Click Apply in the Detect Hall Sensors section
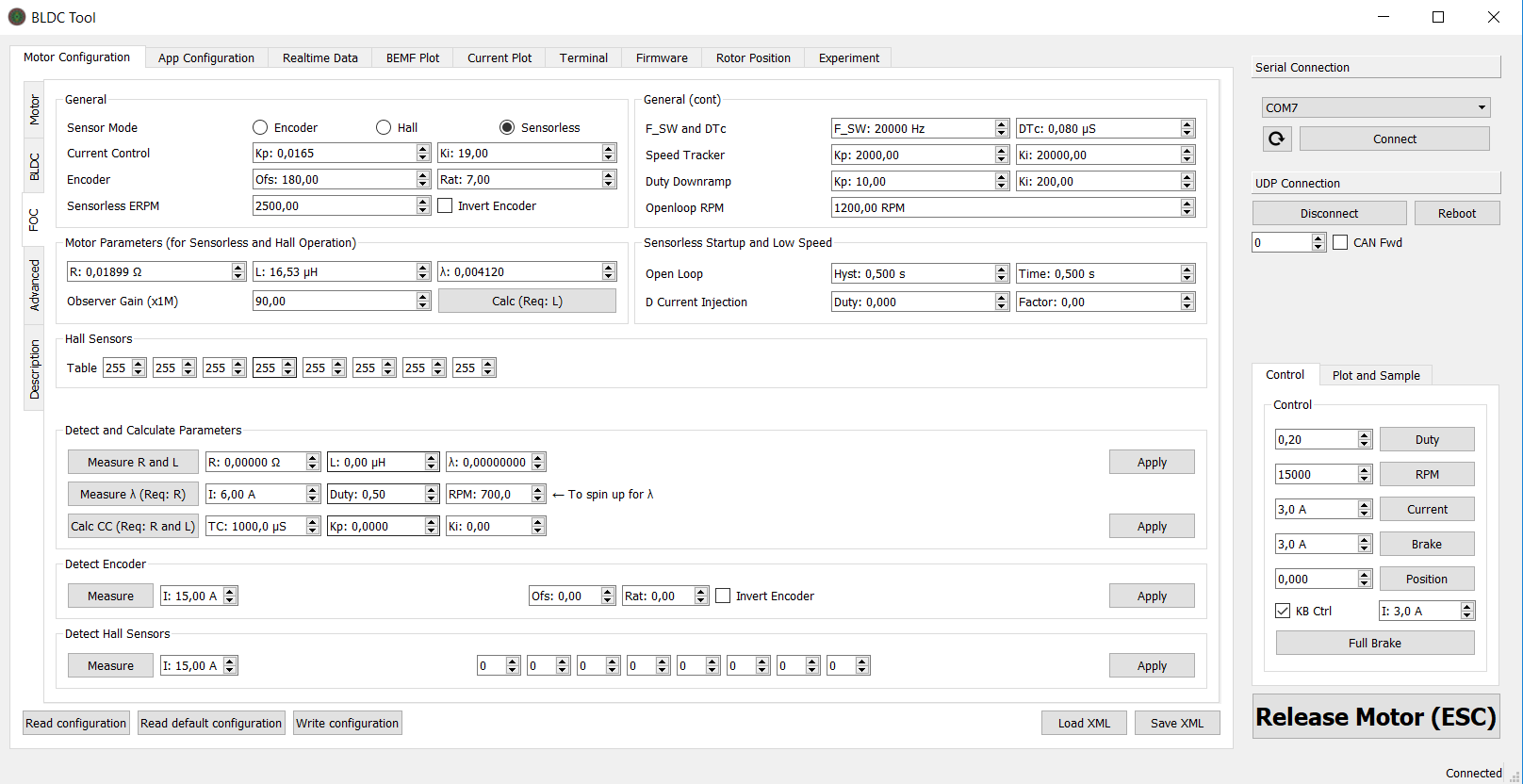 coord(1152,665)
